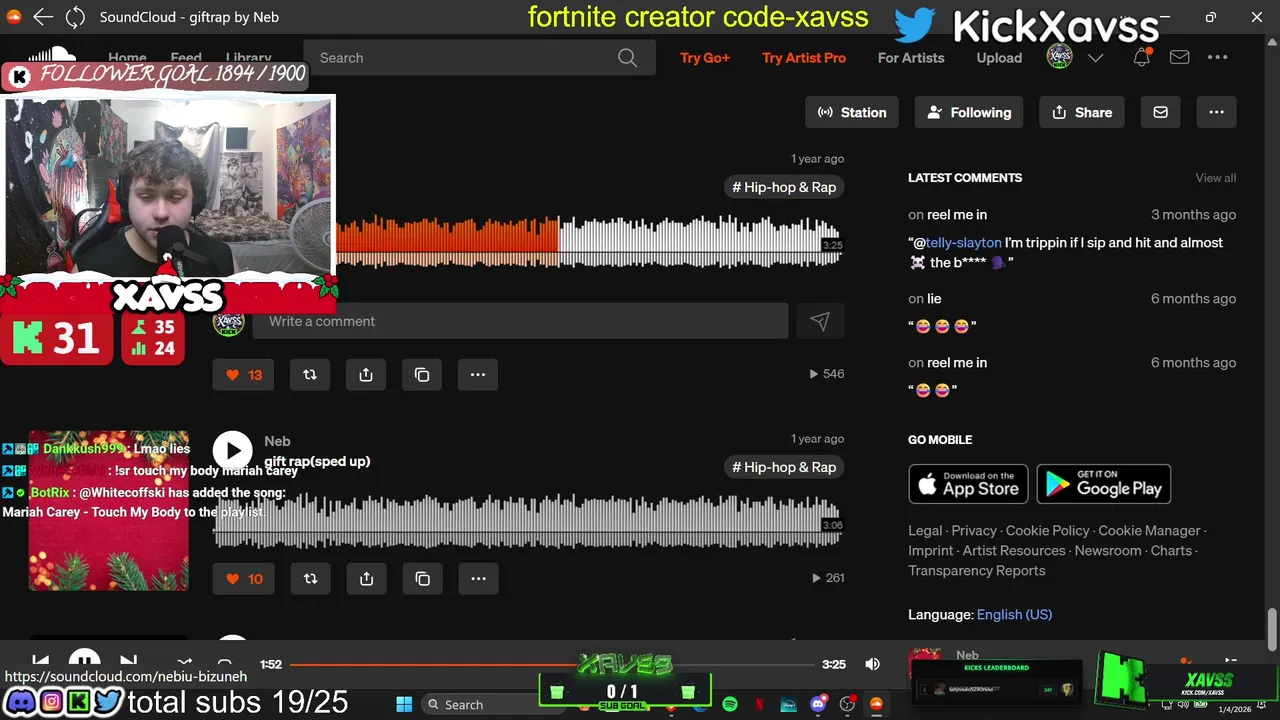Like the giftrap track with 13 likes
Viewport: 1280px width, 720px height.
(x=243, y=375)
